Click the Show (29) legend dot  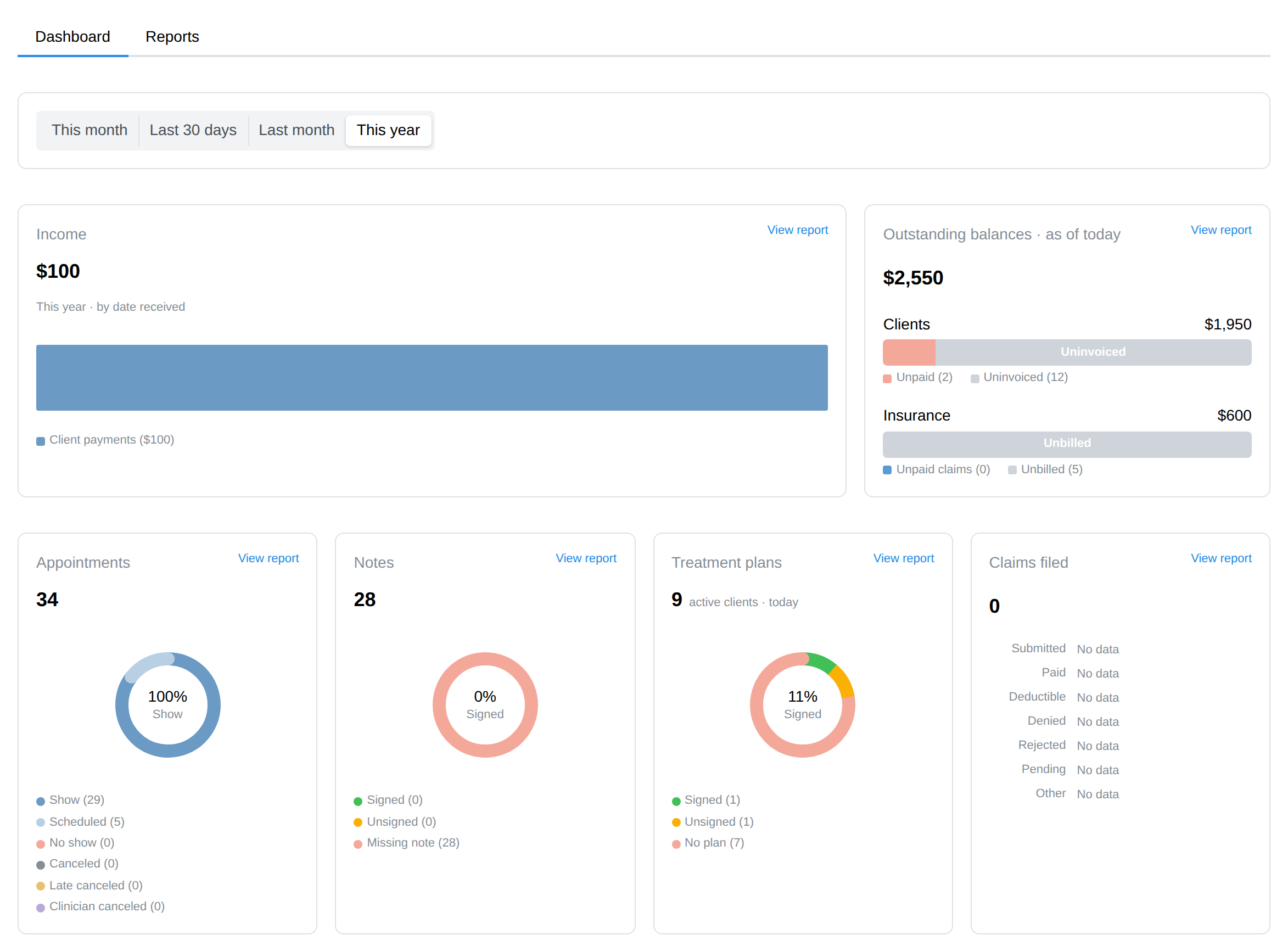(x=40, y=802)
